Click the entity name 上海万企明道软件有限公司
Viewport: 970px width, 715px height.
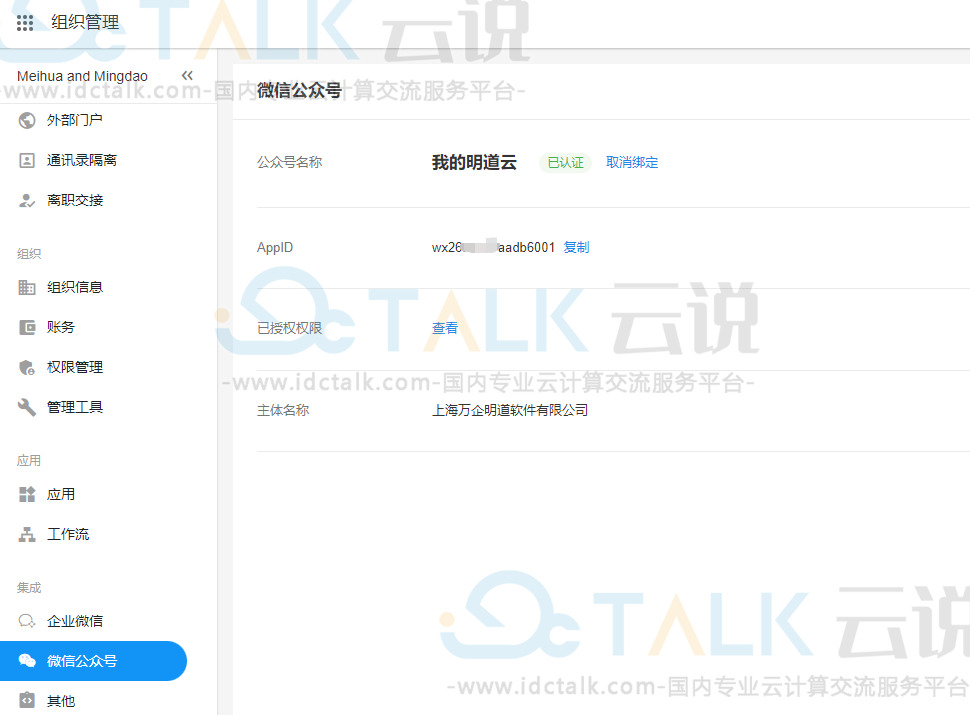[x=510, y=410]
